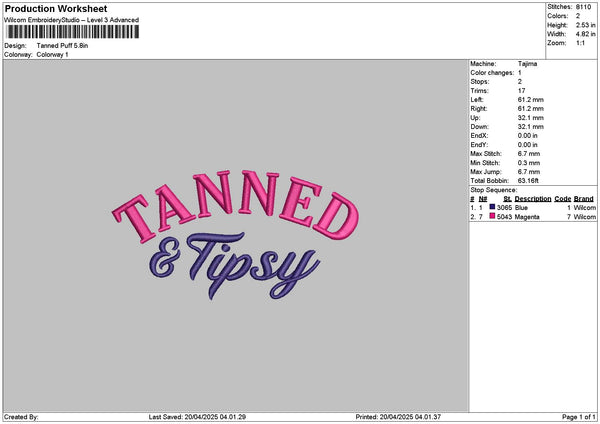Click the magenta thread color swatch
The height and width of the screenshot is (424, 600).
pos(492,216)
